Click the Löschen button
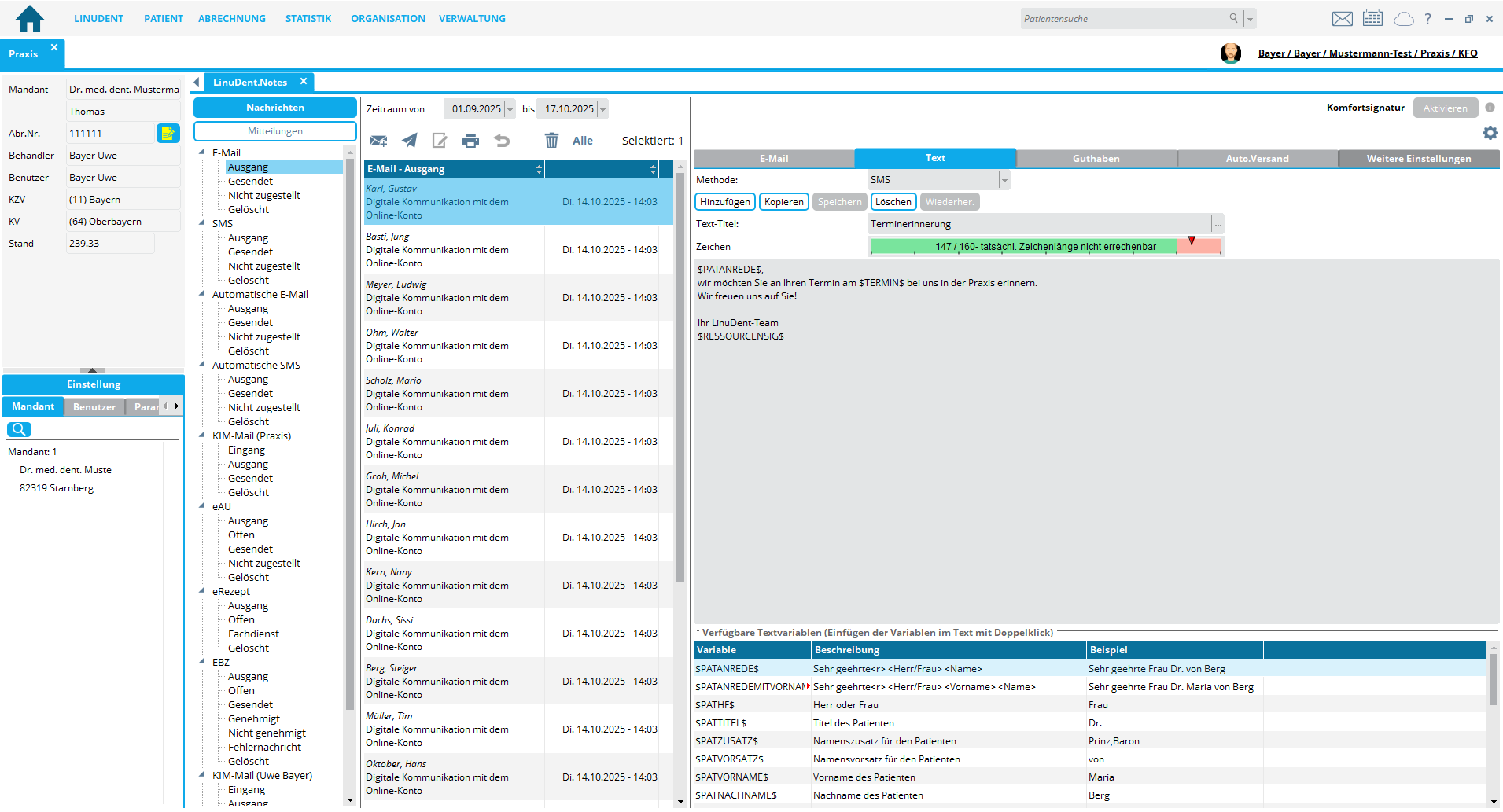This screenshot has height=812, width=1503. pos(893,202)
